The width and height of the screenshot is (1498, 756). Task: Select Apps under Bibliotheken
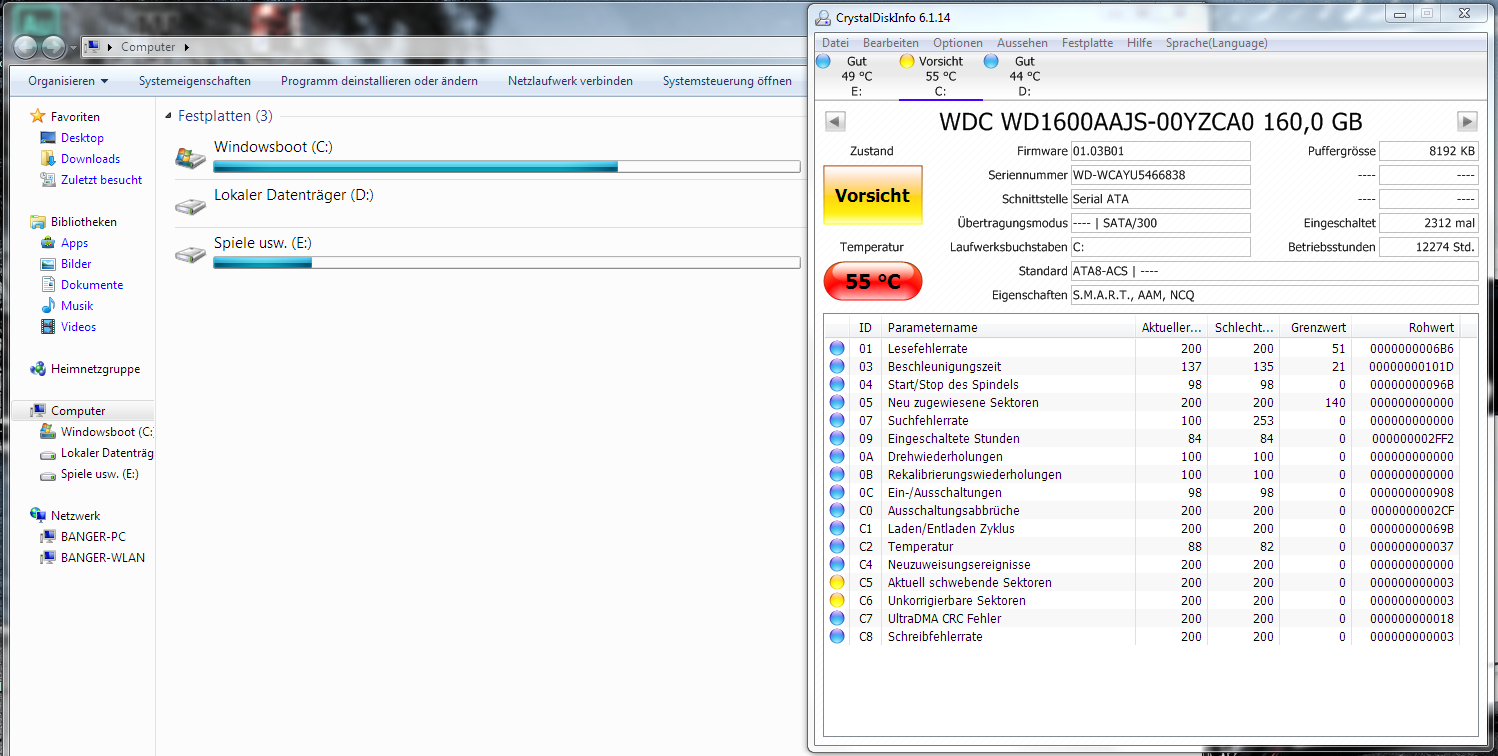click(x=74, y=243)
